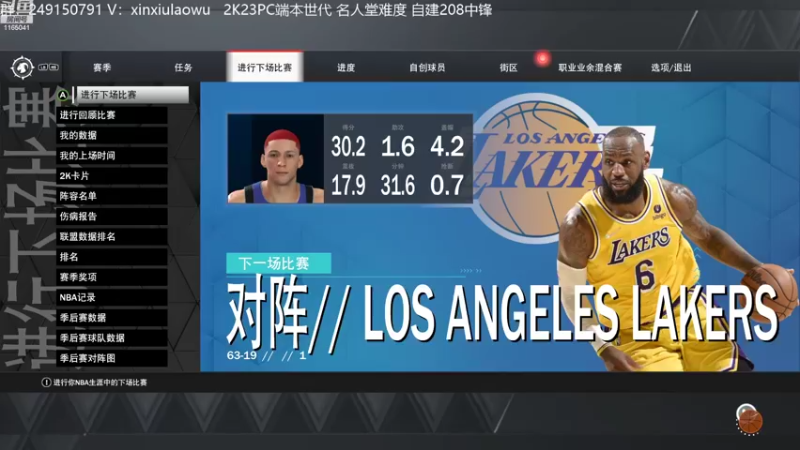Click the green A button prompt icon

[x=62, y=95]
